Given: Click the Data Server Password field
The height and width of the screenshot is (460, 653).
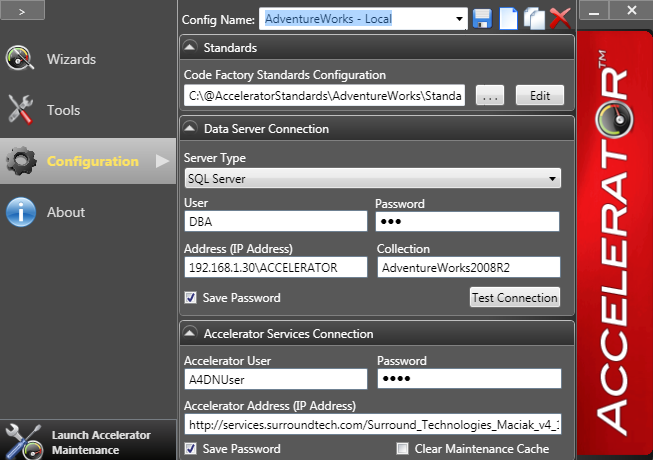Looking at the screenshot, I should click(x=467, y=221).
